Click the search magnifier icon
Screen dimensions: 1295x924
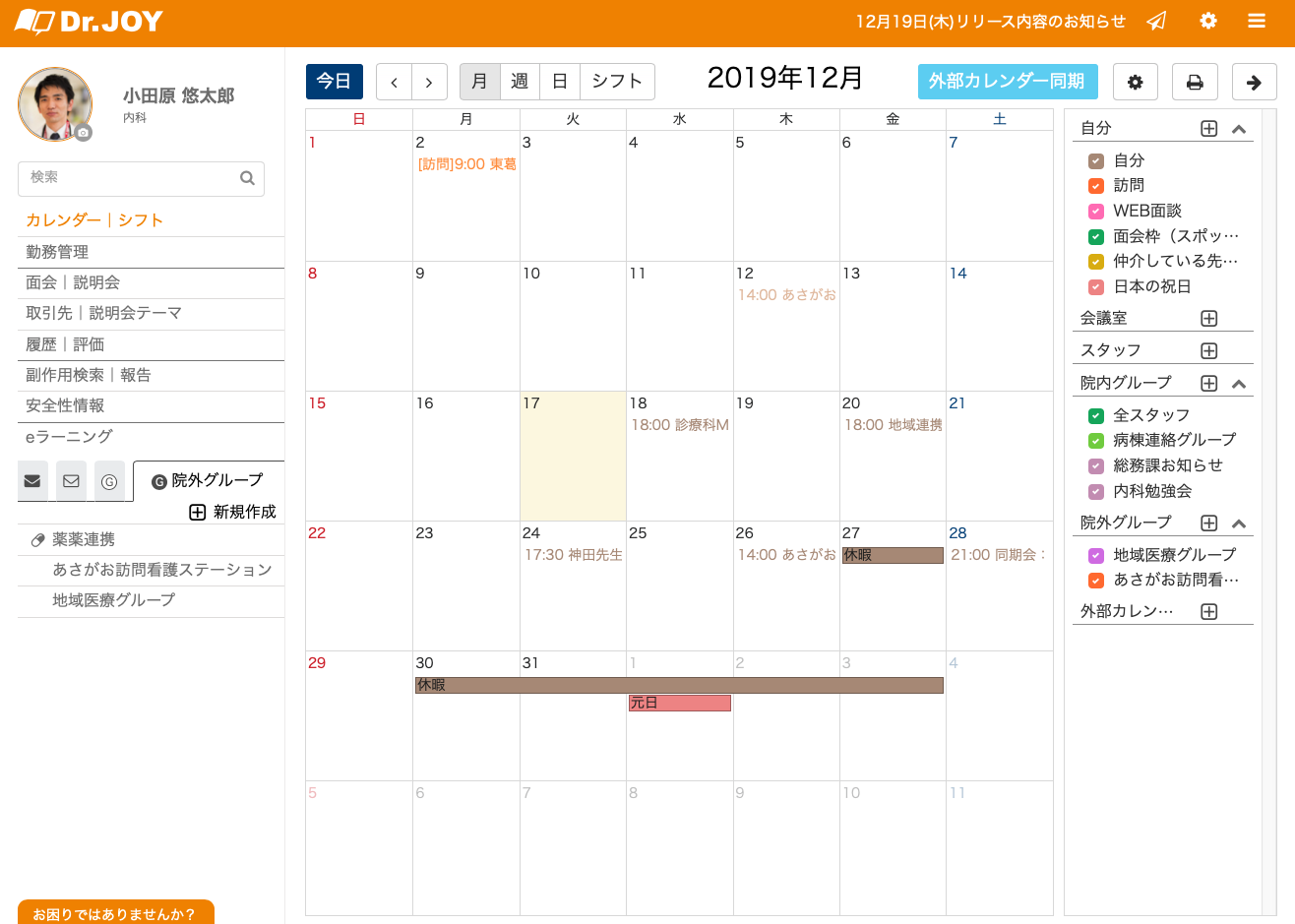pyautogui.click(x=247, y=178)
